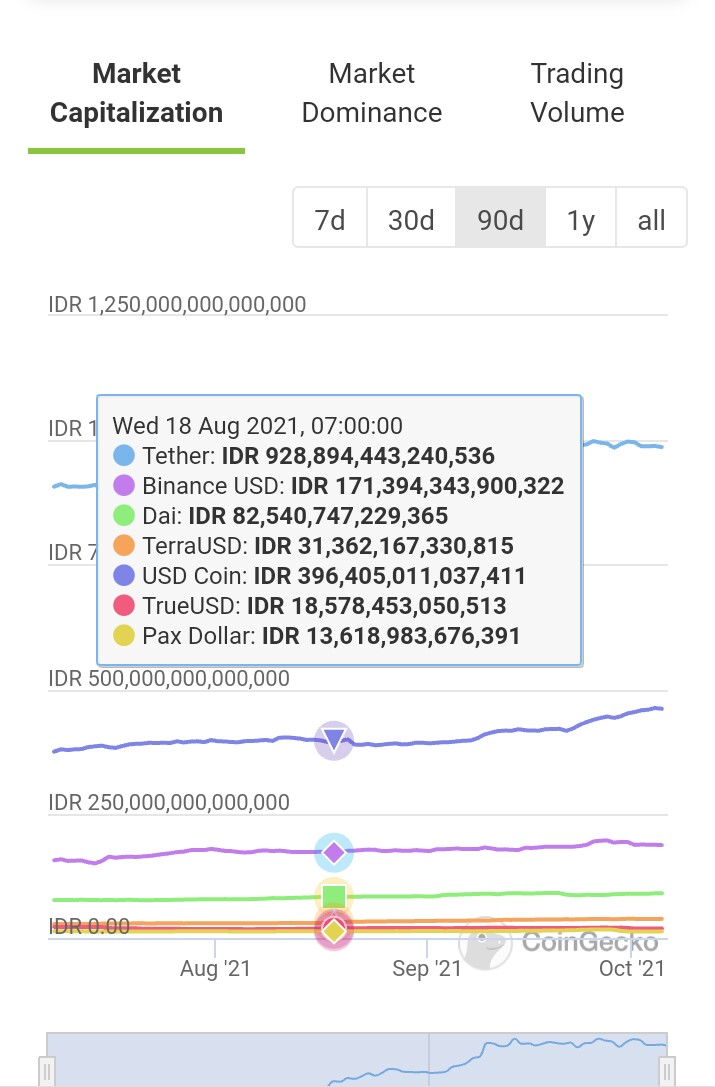
Task: Click the Dai green square data marker
Action: (x=334, y=896)
